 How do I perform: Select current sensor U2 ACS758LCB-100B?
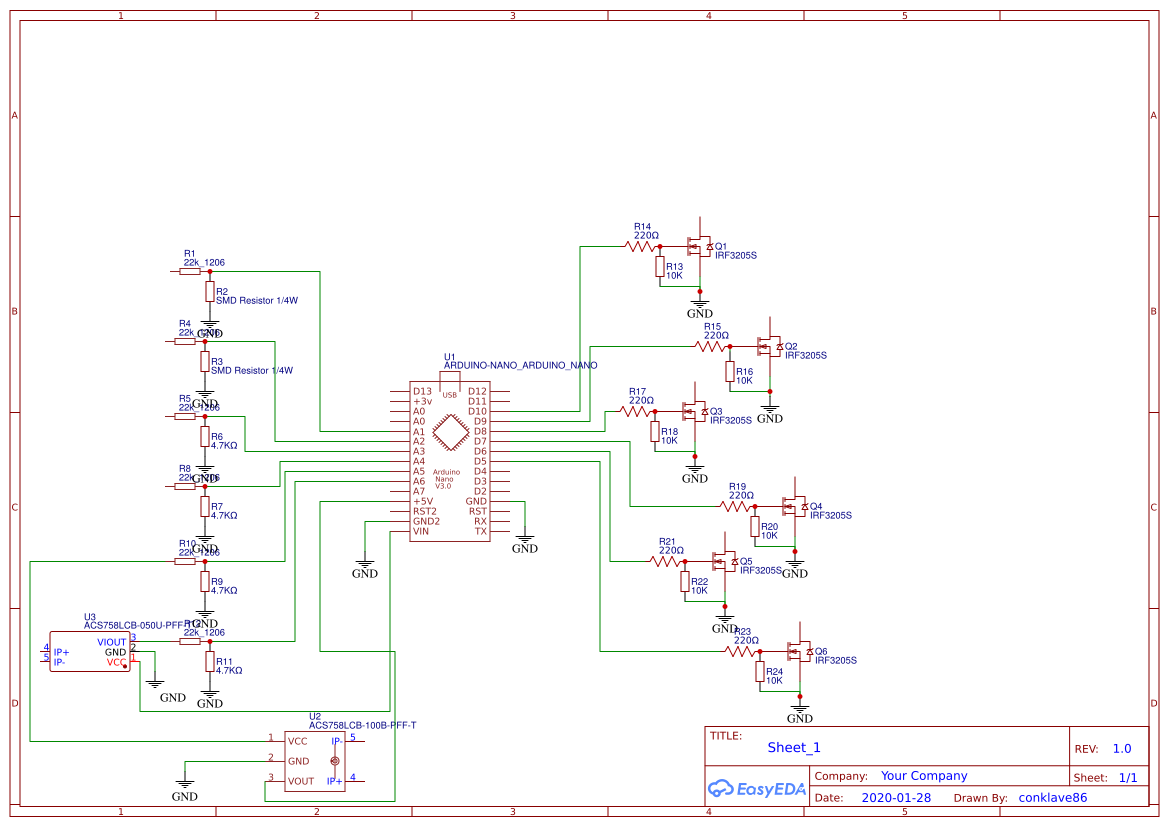point(315,760)
